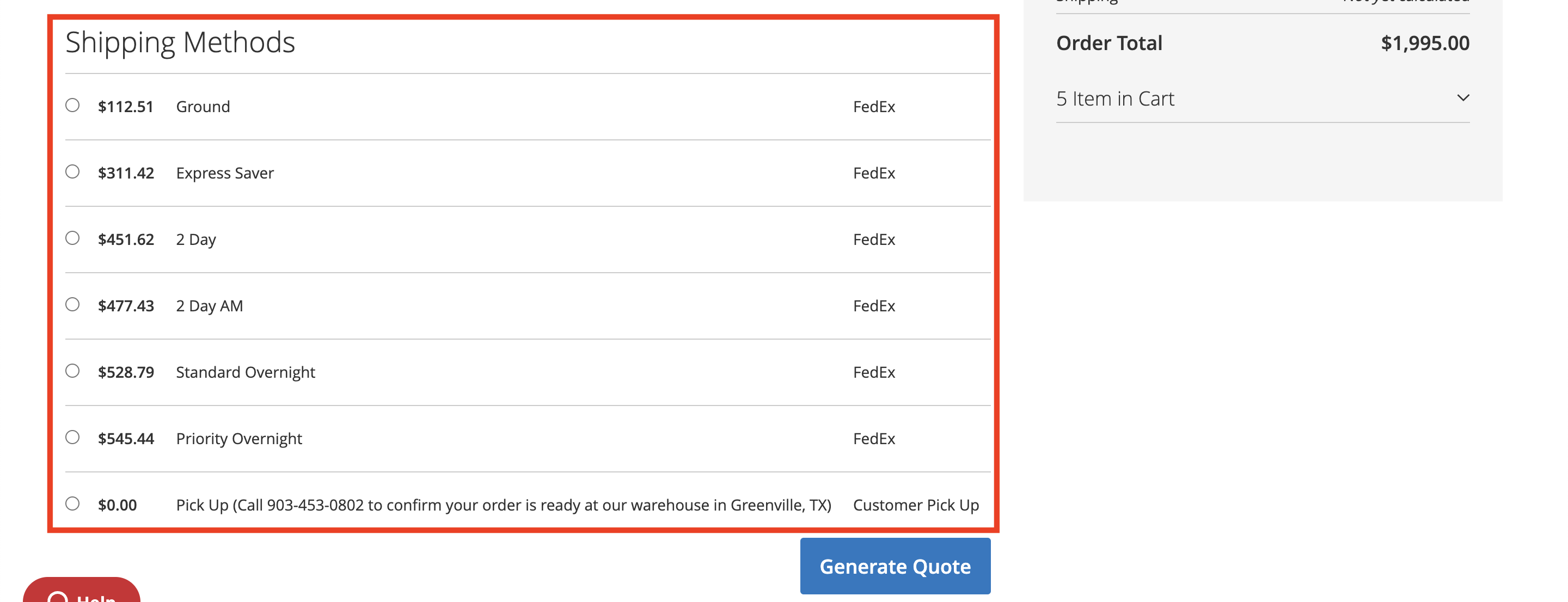Click the FedEx label for Priority Overnight
The image size is (1568, 602).
pyautogui.click(x=875, y=438)
